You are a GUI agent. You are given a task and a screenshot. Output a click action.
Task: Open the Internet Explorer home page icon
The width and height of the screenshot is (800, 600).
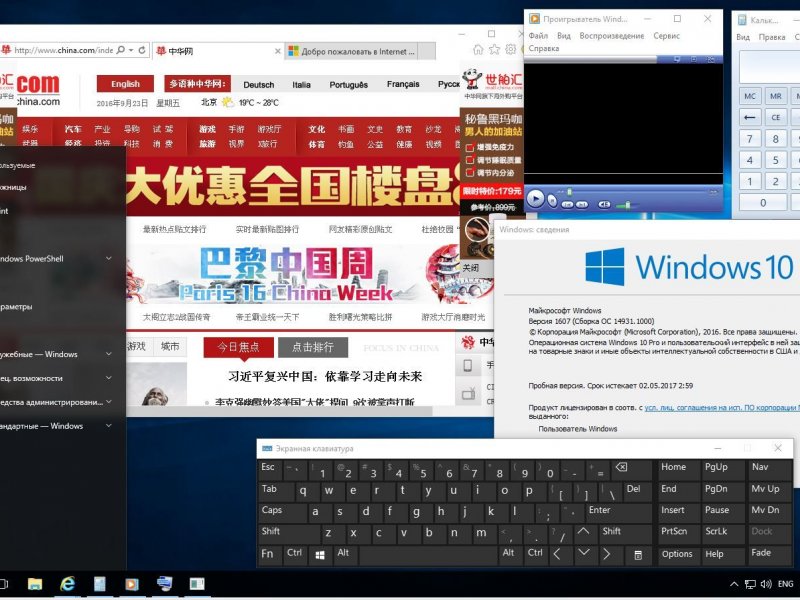pyautogui.click(x=478, y=49)
